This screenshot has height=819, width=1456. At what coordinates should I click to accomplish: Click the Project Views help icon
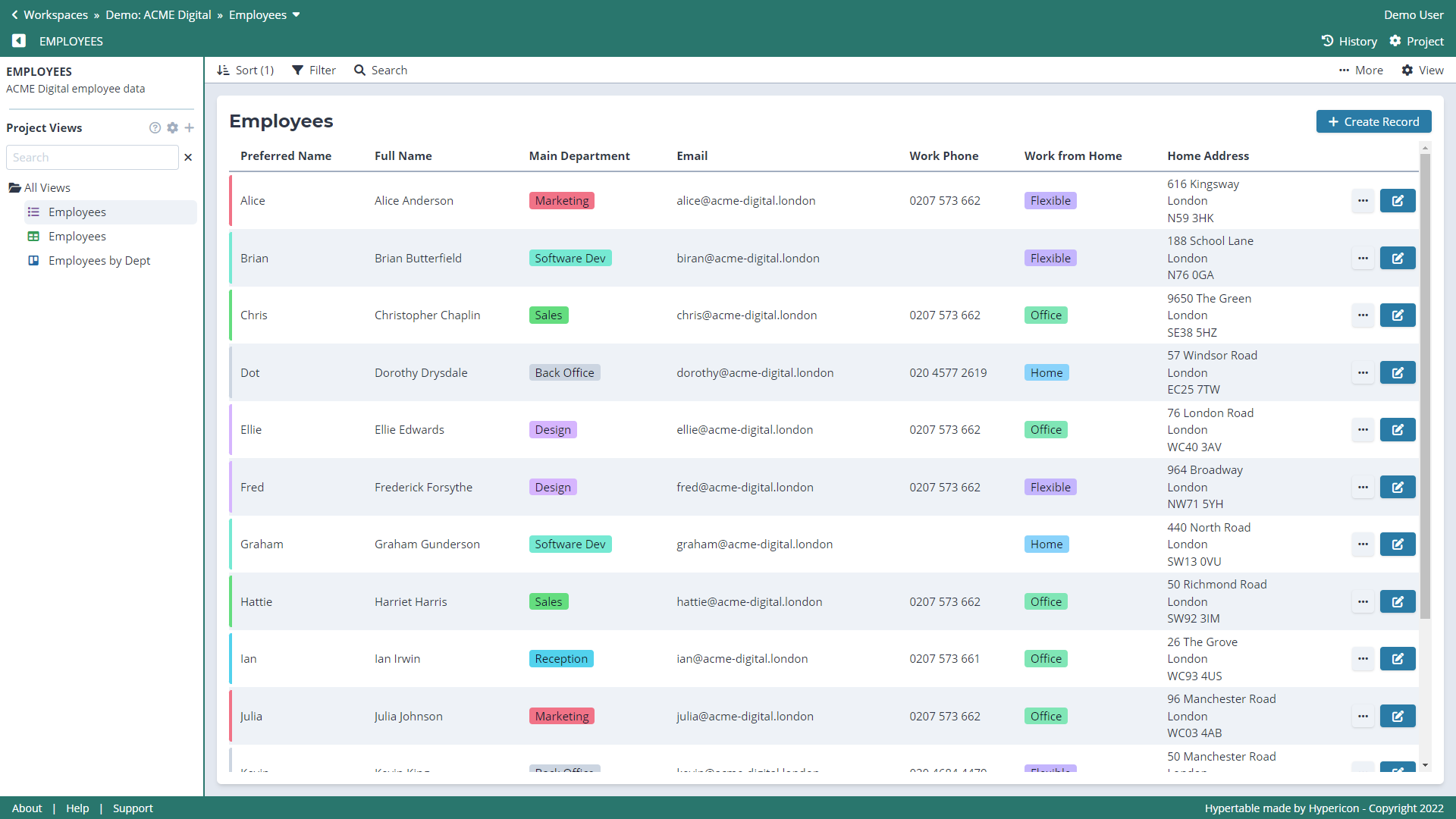click(155, 127)
